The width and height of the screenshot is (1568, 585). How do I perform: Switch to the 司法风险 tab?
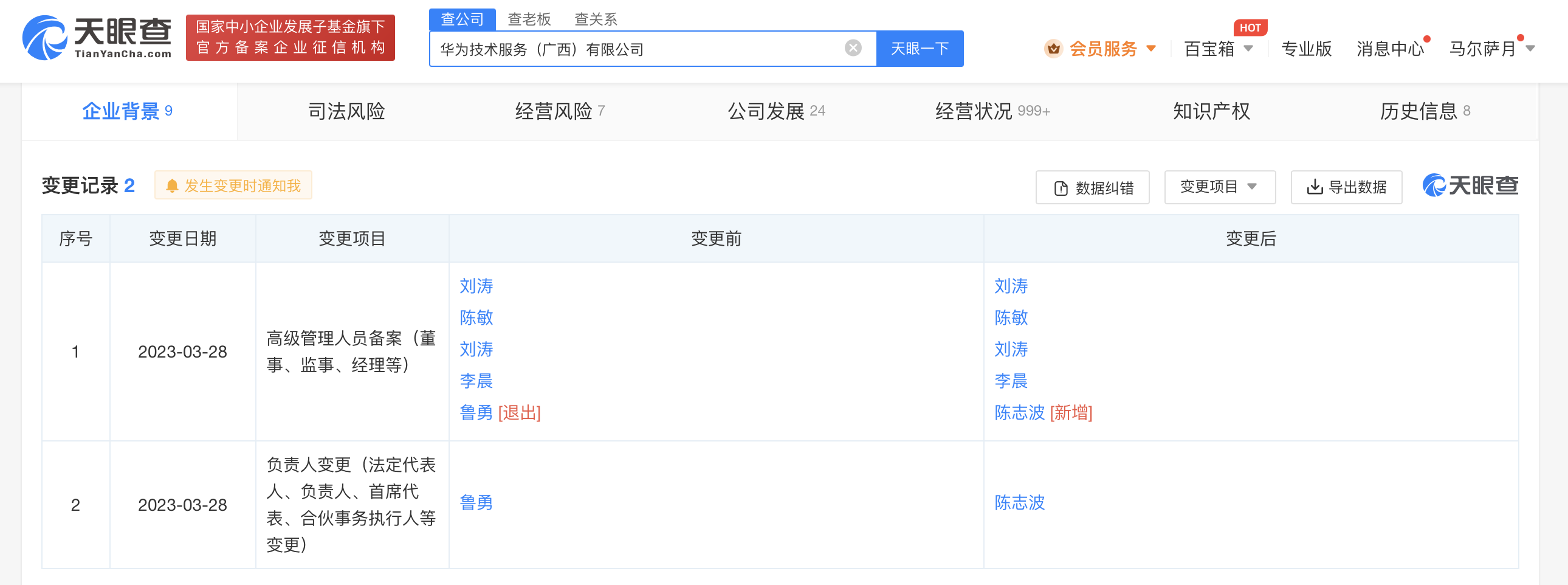[346, 111]
